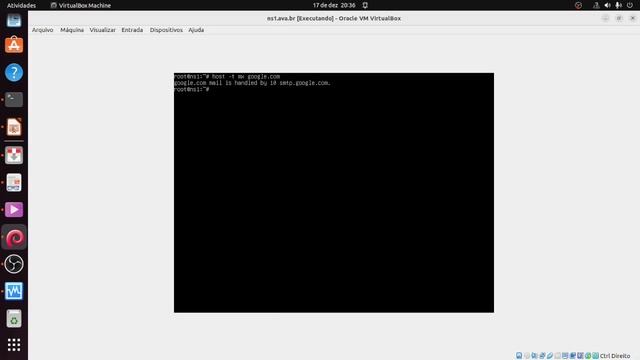The height and width of the screenshot is (360, 640).
Task: Click the shared folders status icon
Action: coord(558,356)
